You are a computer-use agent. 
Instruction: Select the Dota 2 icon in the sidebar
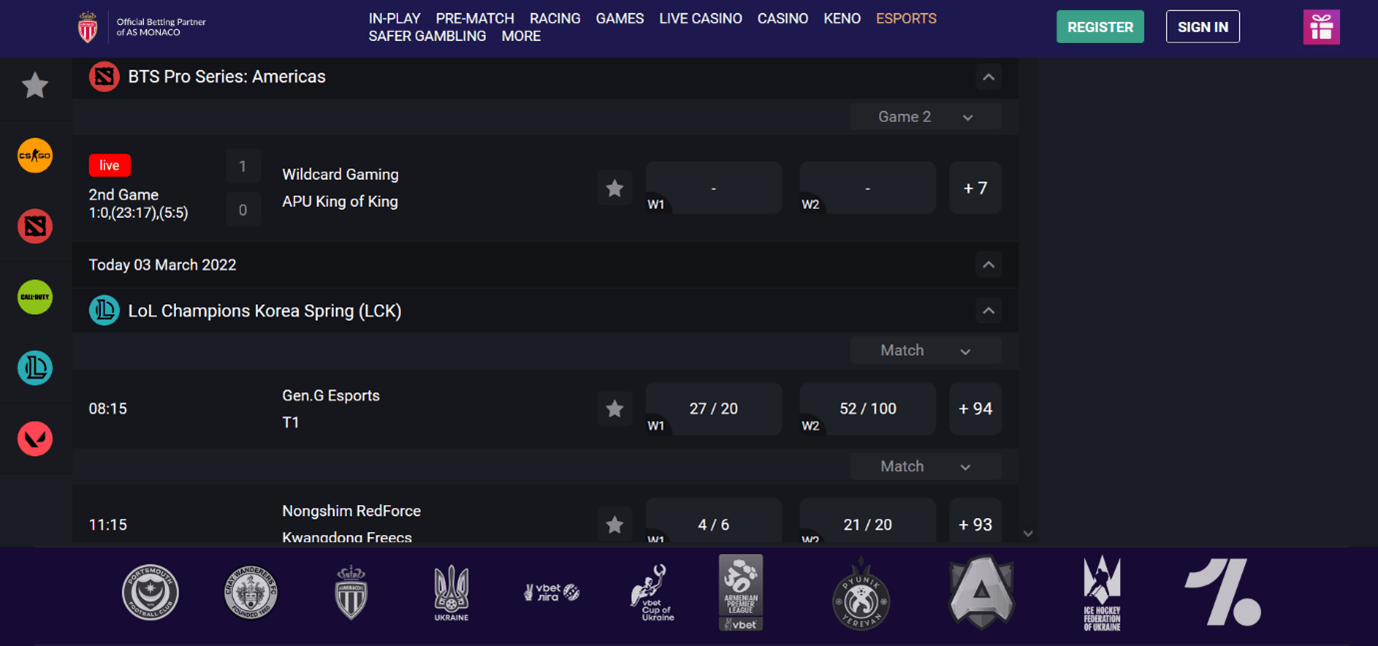point(35,227)
